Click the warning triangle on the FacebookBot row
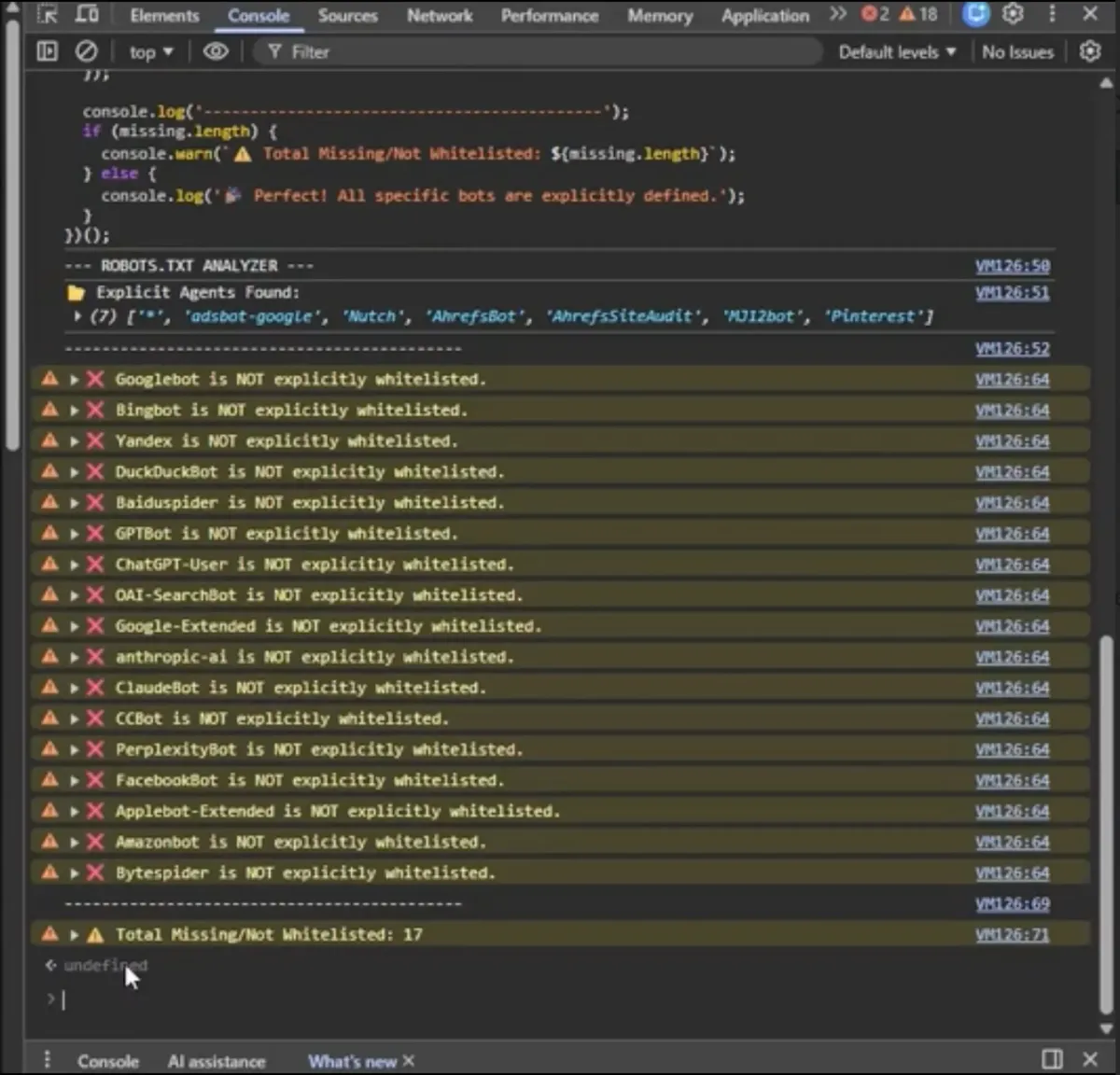This screenshot has height=1075, width=1120. click(x=49, y=779)
